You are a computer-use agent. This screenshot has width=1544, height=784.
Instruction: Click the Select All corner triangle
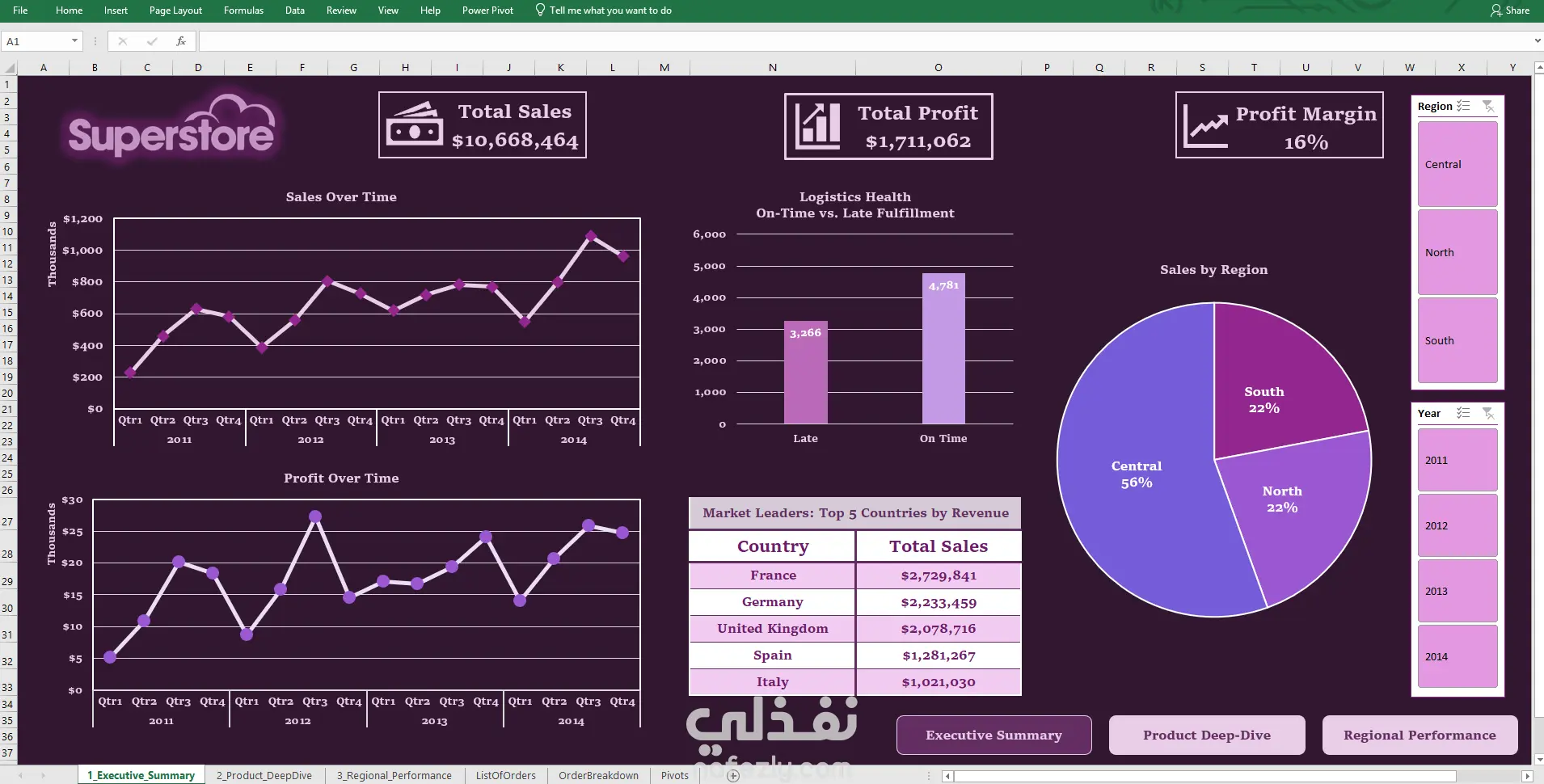click(x=9, y=68)
